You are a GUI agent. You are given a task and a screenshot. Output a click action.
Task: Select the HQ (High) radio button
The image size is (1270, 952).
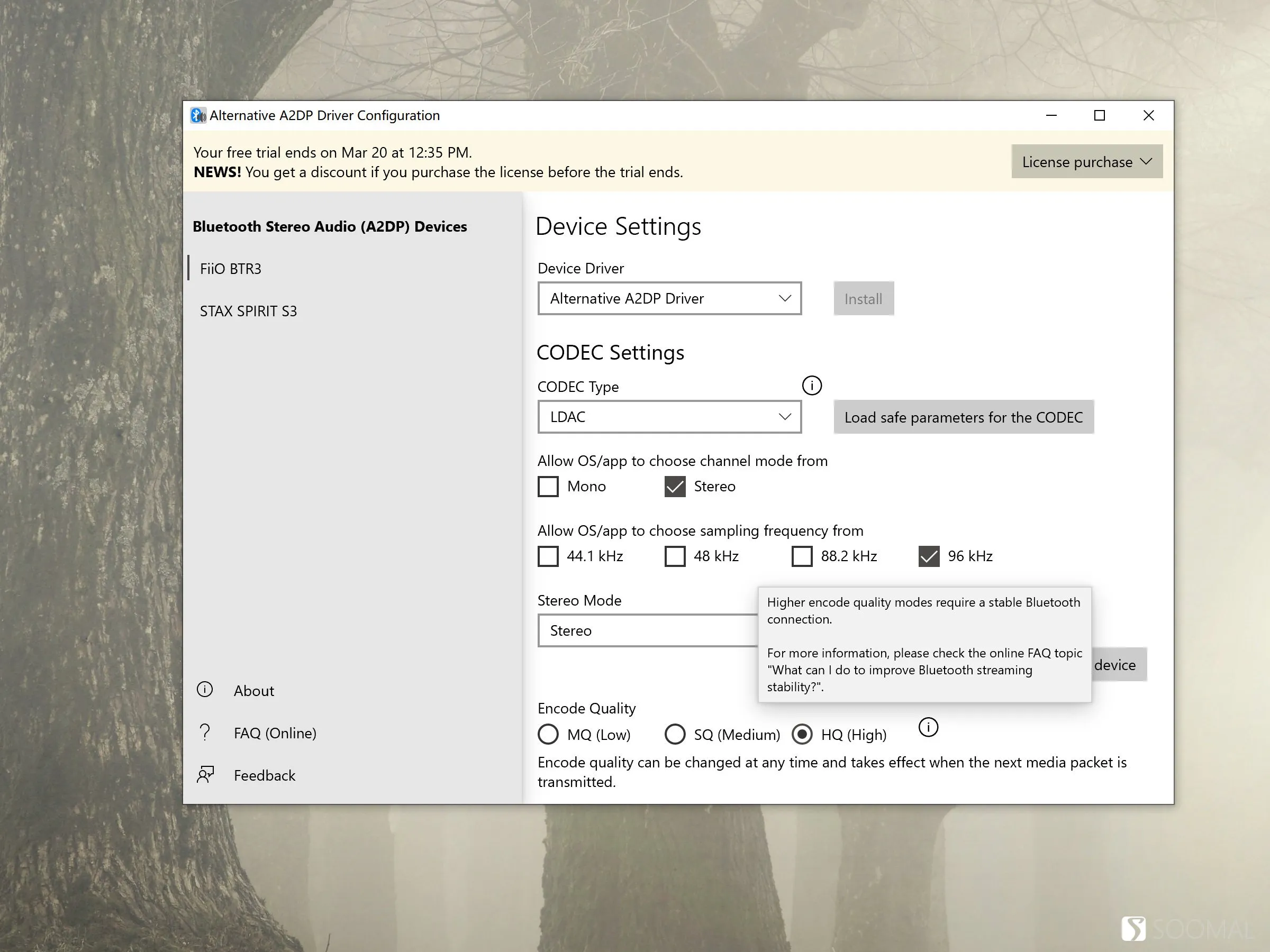802,734
